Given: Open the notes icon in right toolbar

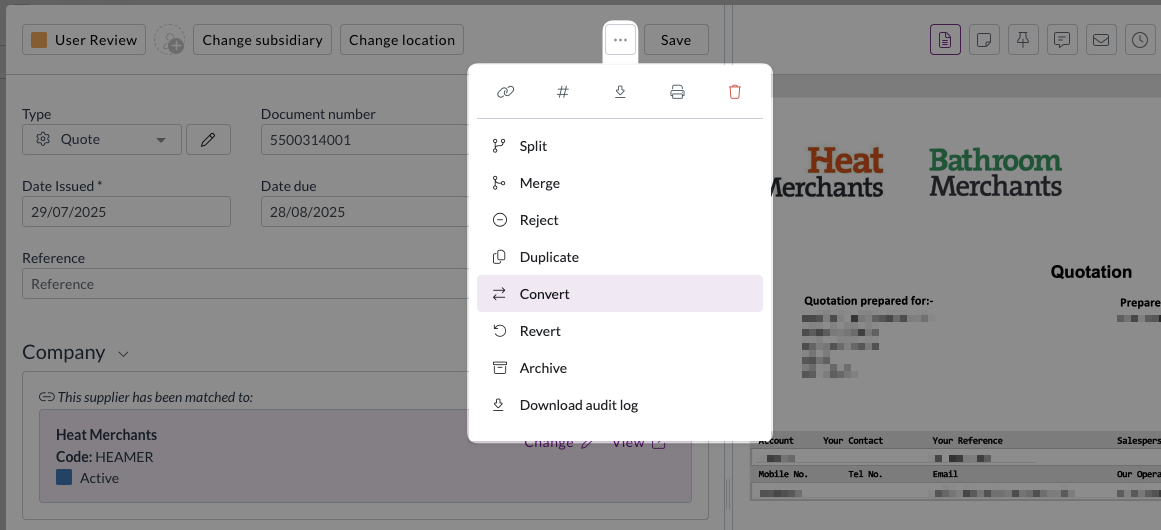Looking at the screenshot, I should coord(984,40).
